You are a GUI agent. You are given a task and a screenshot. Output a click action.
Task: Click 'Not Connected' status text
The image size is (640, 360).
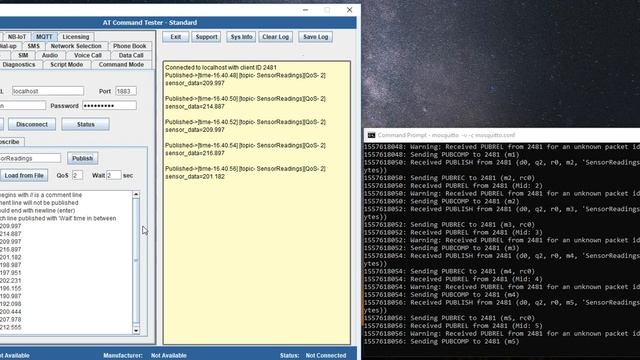326,356
